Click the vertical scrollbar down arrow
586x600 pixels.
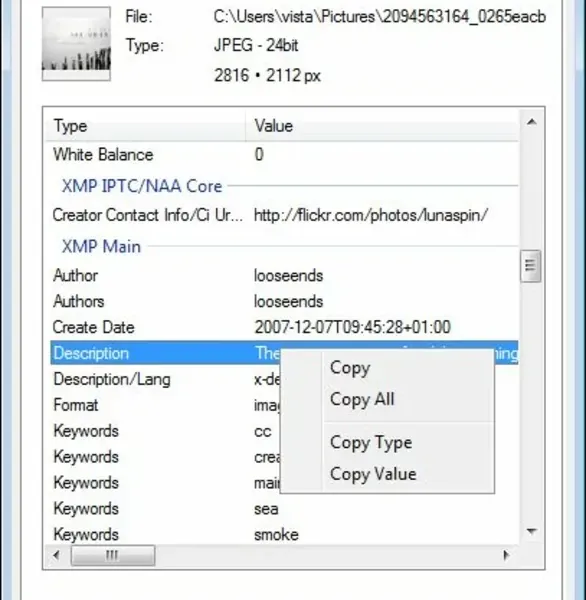click(x=531, y=531)
